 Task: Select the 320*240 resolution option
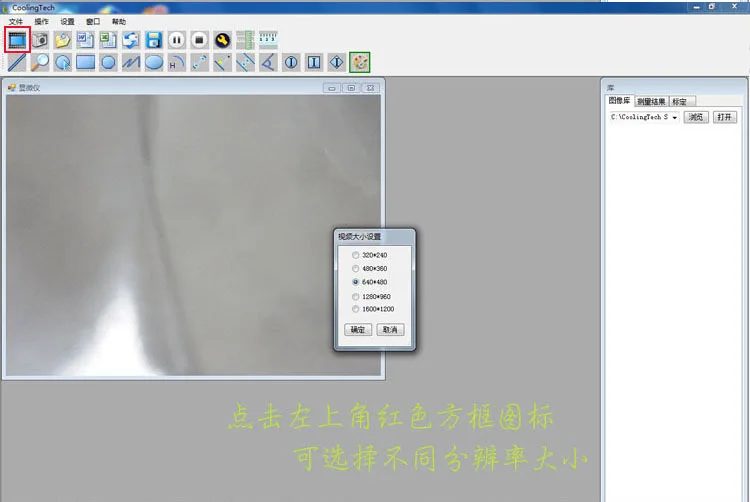point(370,255)
